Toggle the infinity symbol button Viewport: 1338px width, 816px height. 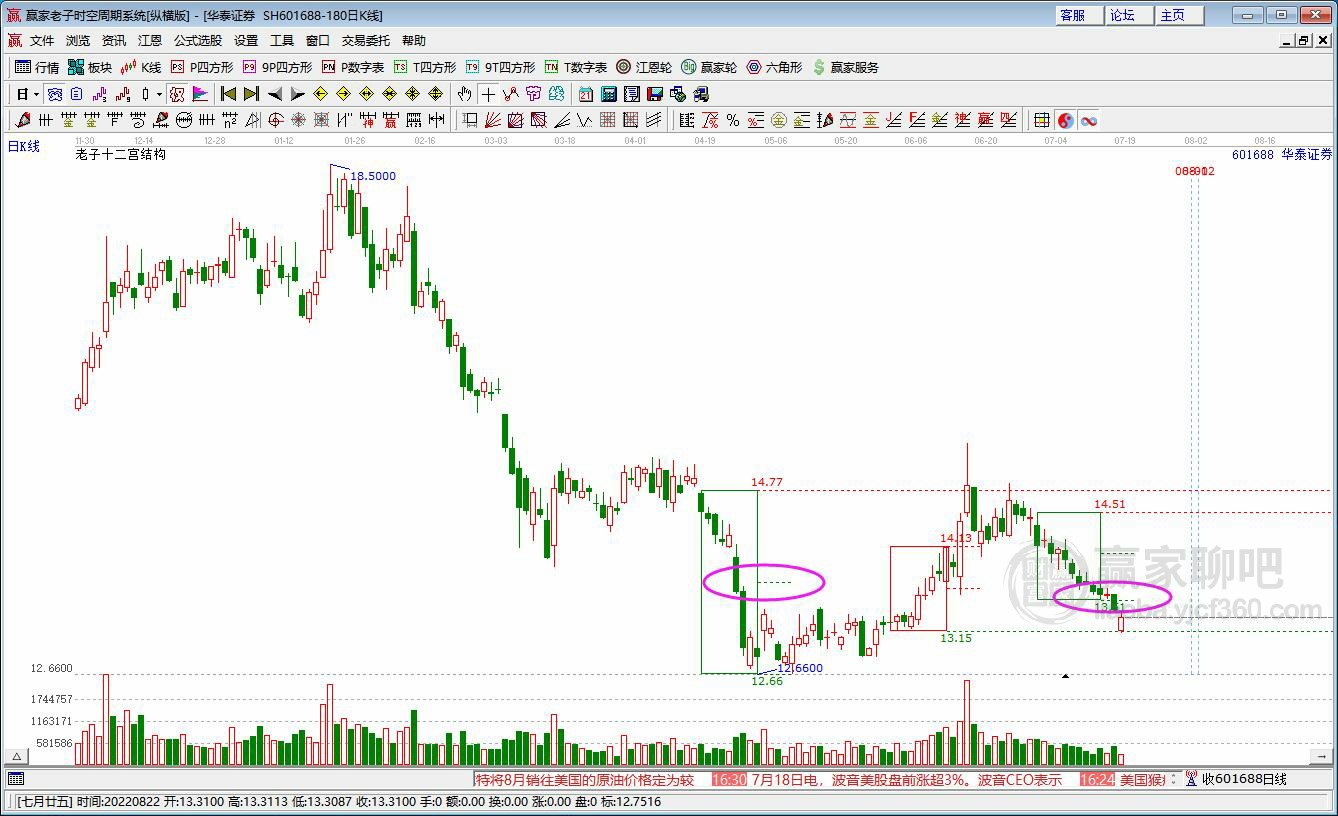pyautogui.click(x=1089, y=120)
